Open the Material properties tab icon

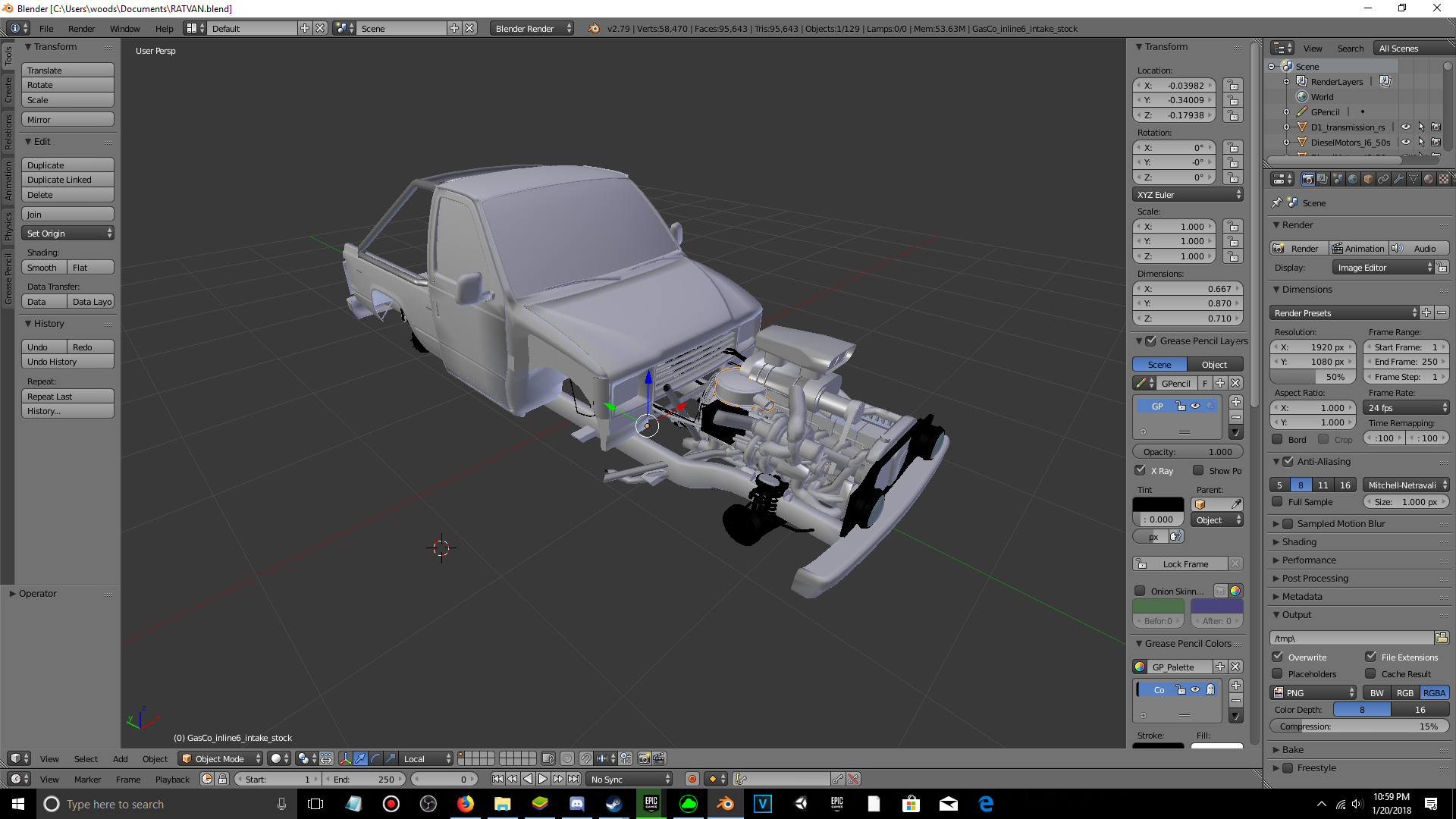click(1429, 180)
